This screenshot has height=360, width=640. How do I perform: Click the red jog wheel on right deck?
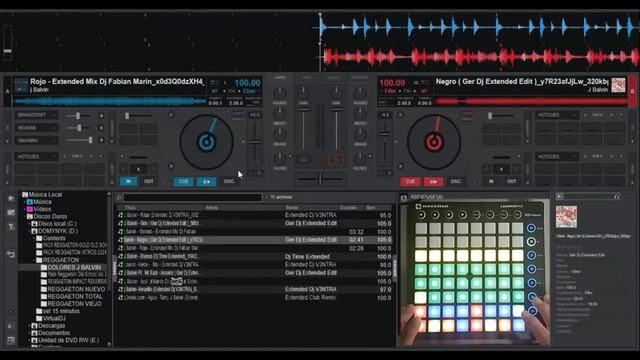[433, 142]
